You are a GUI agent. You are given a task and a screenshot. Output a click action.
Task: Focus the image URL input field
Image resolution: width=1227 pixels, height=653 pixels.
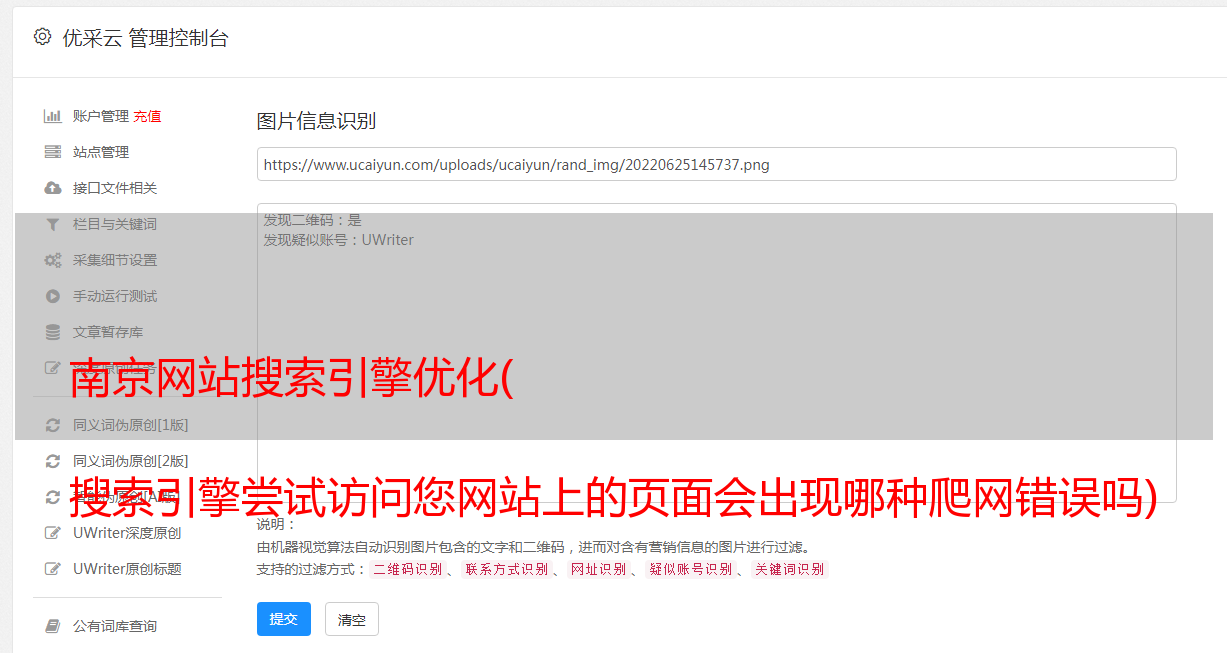716,164
